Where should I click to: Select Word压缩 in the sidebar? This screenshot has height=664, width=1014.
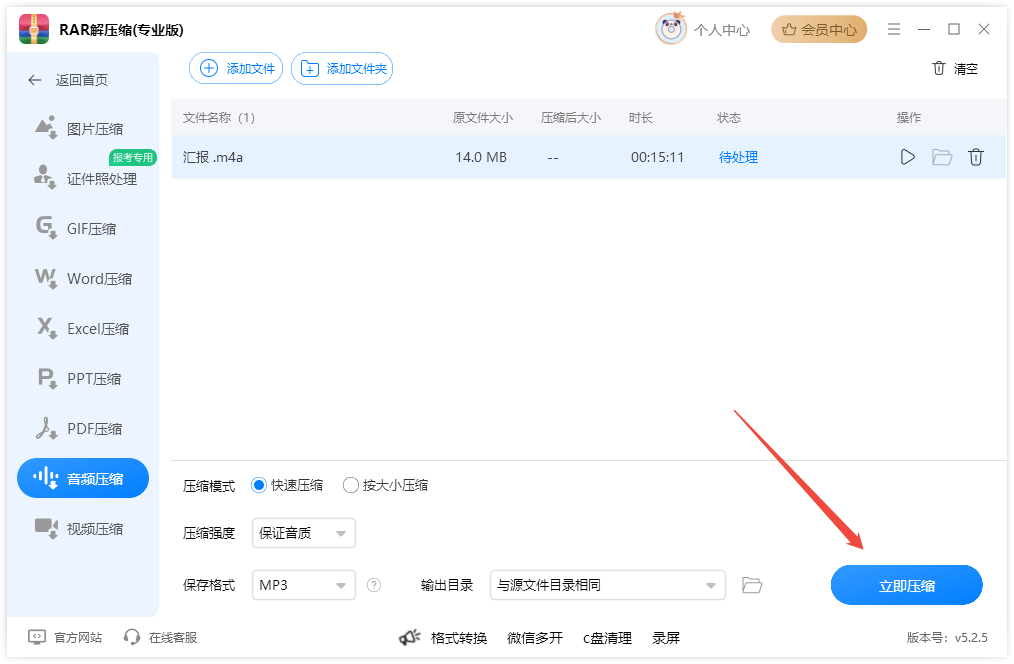[83, 279]
